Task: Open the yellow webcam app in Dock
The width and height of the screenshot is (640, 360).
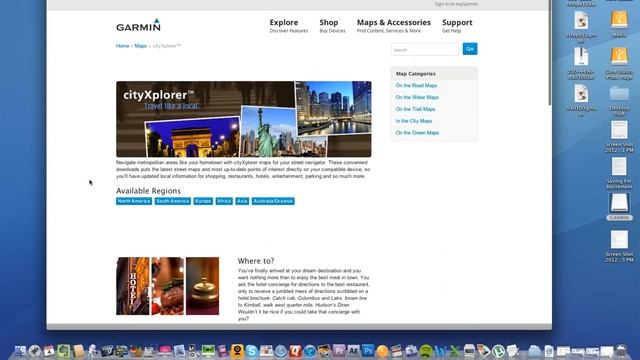Action: coord(237,351)
